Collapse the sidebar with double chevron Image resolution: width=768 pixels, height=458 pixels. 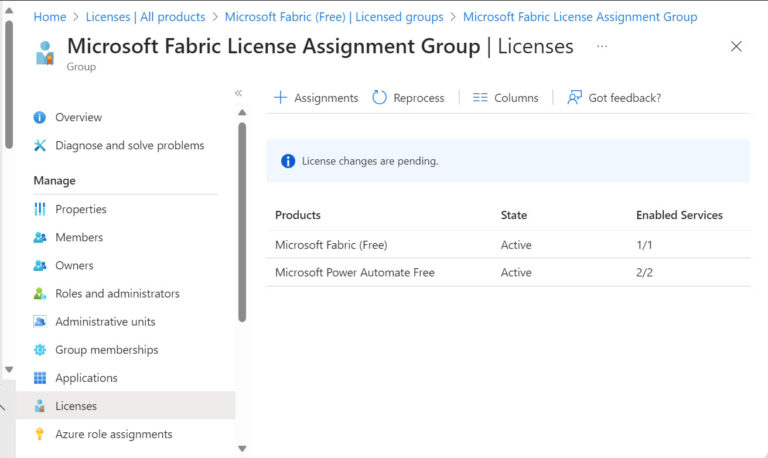click(x=239, y=93)
